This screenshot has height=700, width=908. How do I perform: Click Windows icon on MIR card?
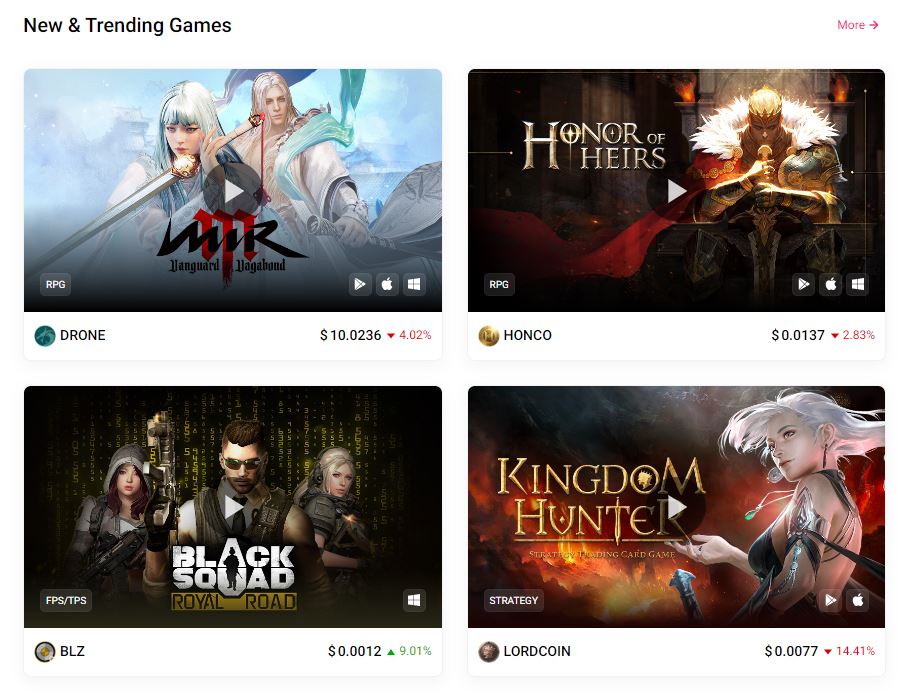tap(414, 284)
